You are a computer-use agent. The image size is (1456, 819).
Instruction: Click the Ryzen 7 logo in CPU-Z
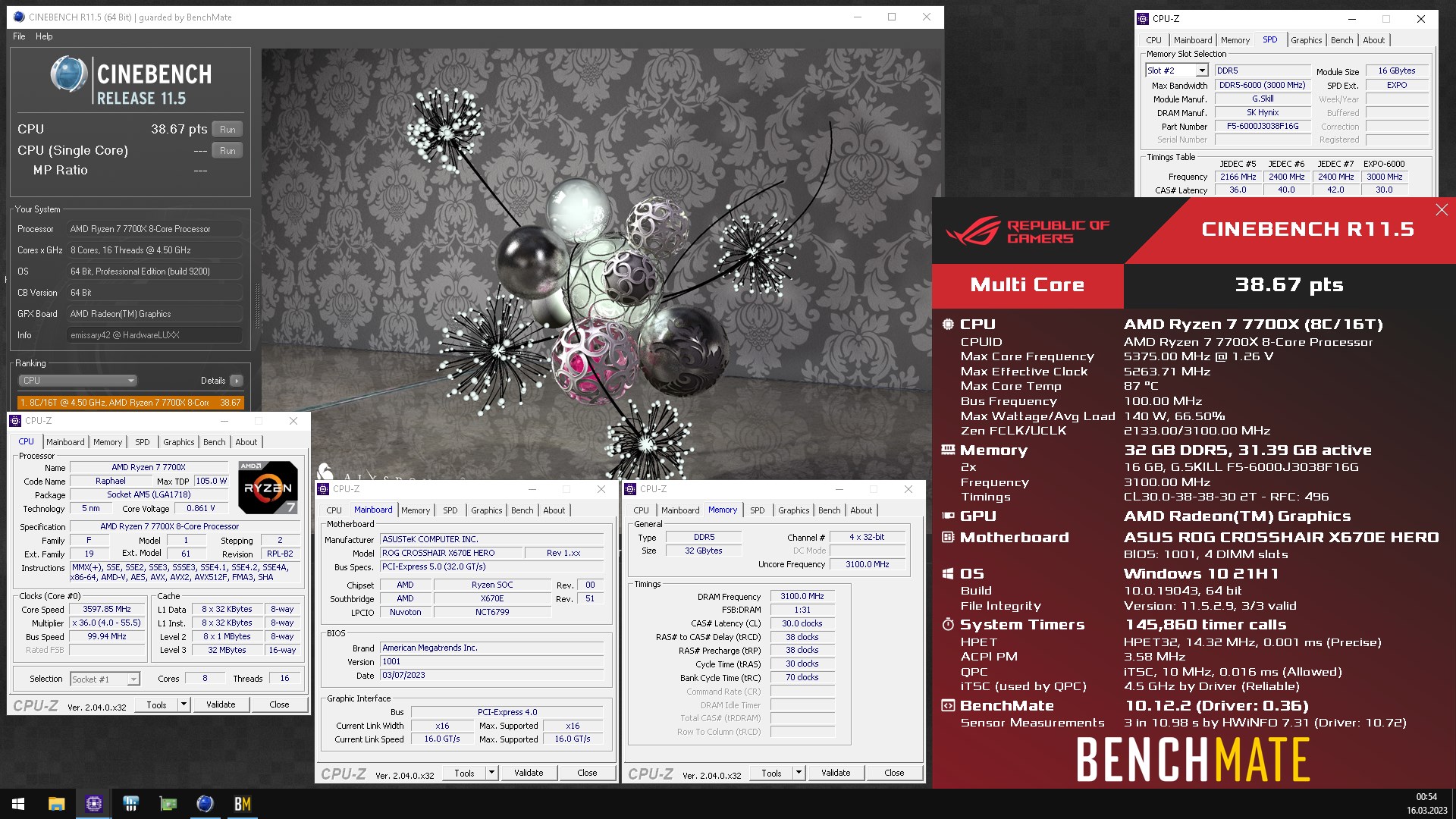[x=268, y=487]
